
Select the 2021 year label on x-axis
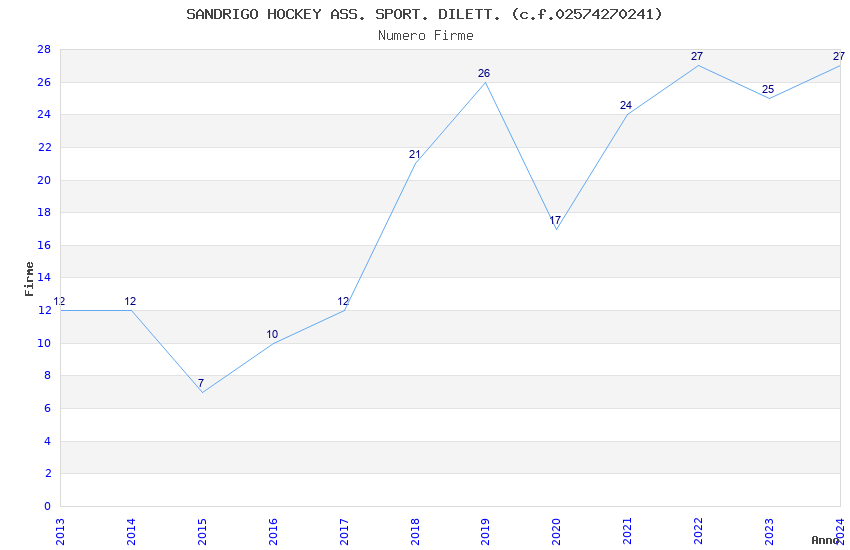pos(628,532)
